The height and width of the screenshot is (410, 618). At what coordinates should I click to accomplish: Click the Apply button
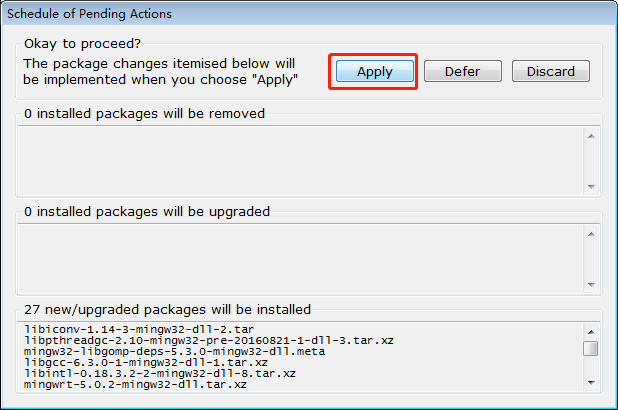pos(374,71)
